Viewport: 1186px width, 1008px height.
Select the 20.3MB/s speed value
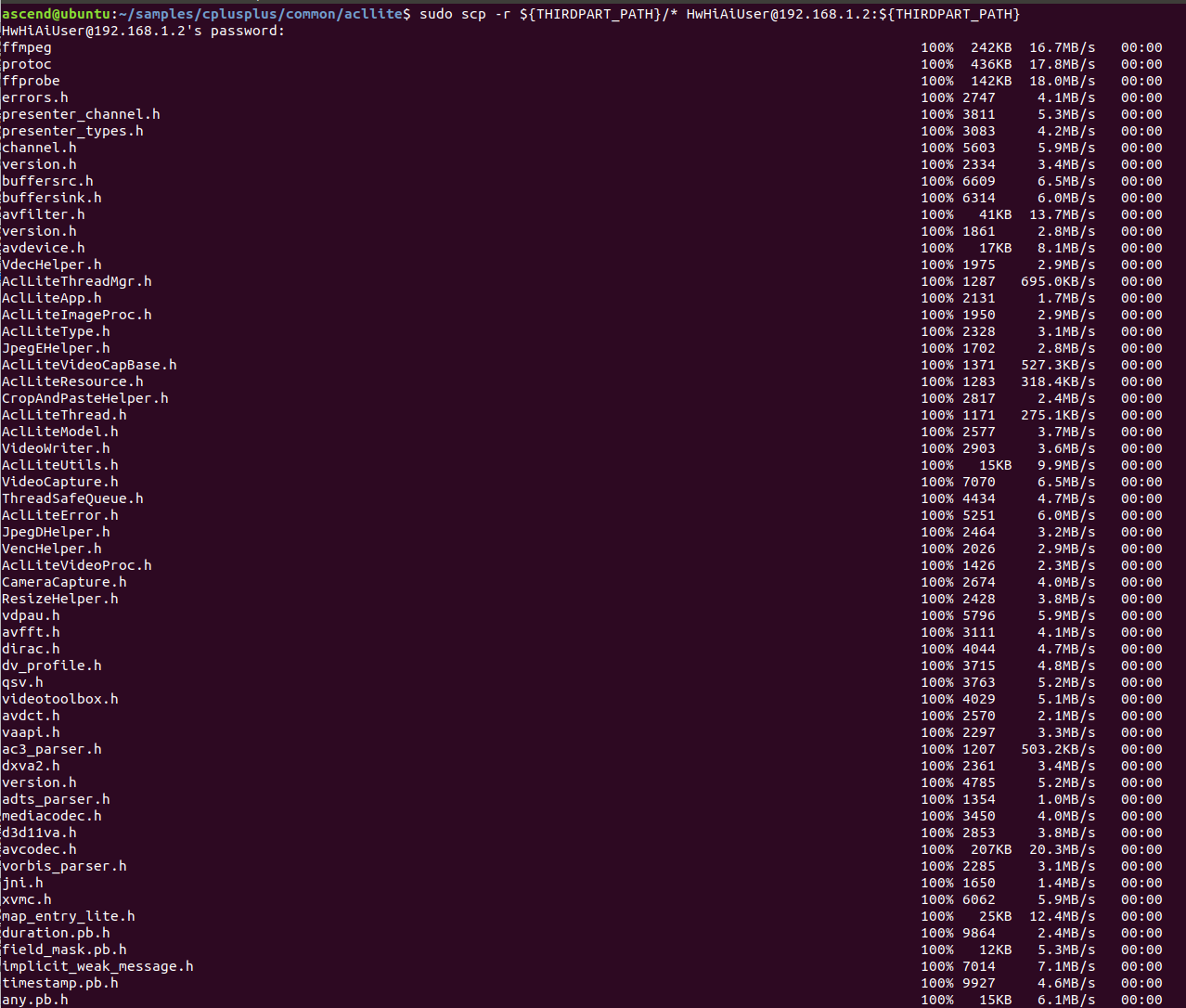tap(1063, 849)
